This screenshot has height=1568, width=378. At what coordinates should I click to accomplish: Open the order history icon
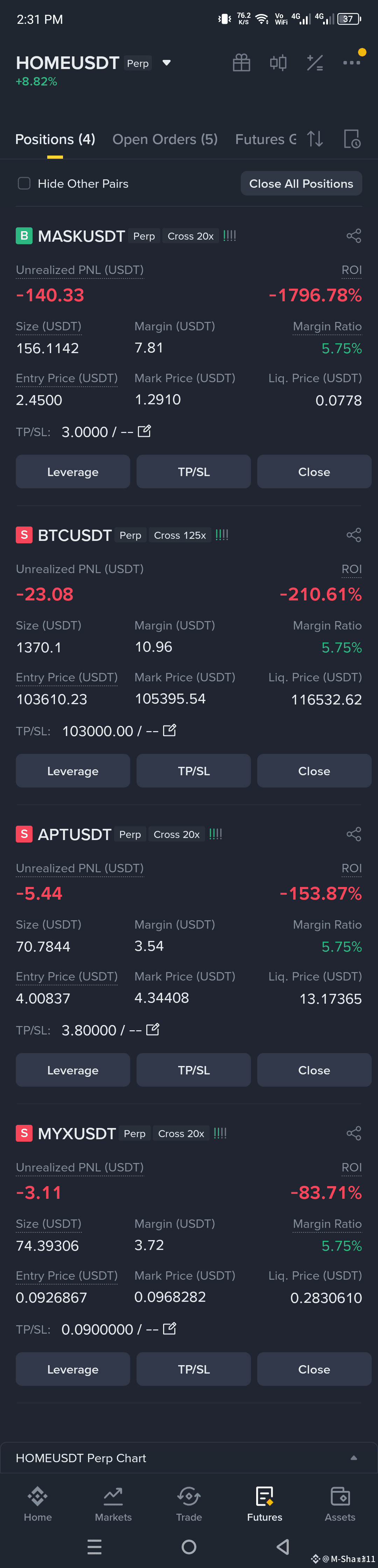coord(352,139)
